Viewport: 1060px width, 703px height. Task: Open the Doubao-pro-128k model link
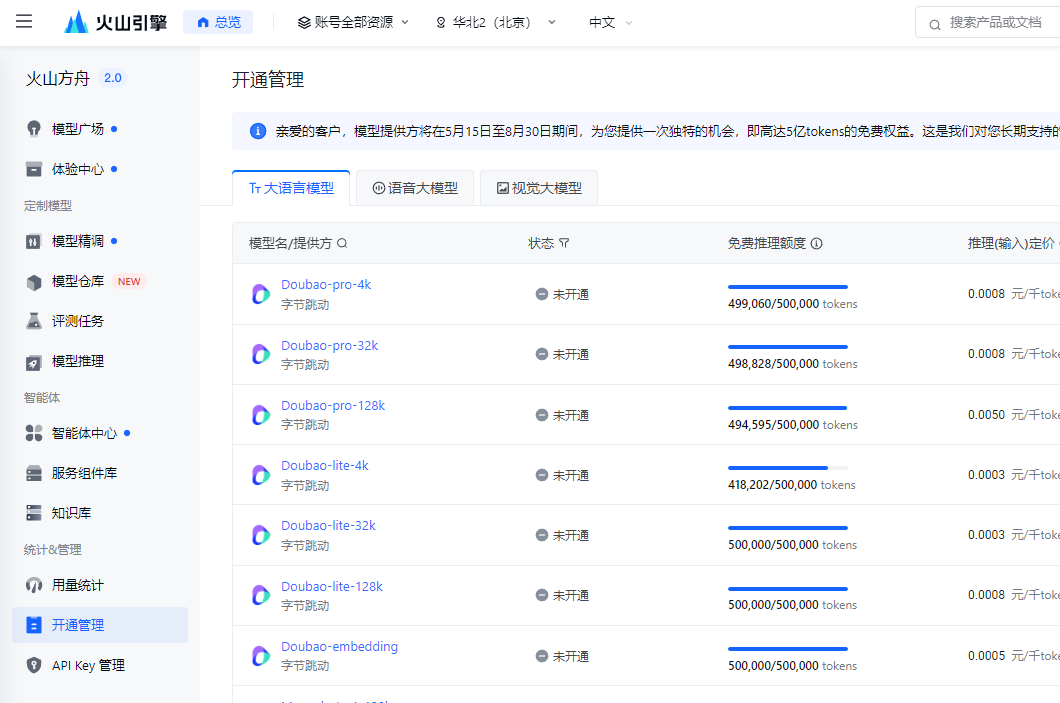coord(333,406)
